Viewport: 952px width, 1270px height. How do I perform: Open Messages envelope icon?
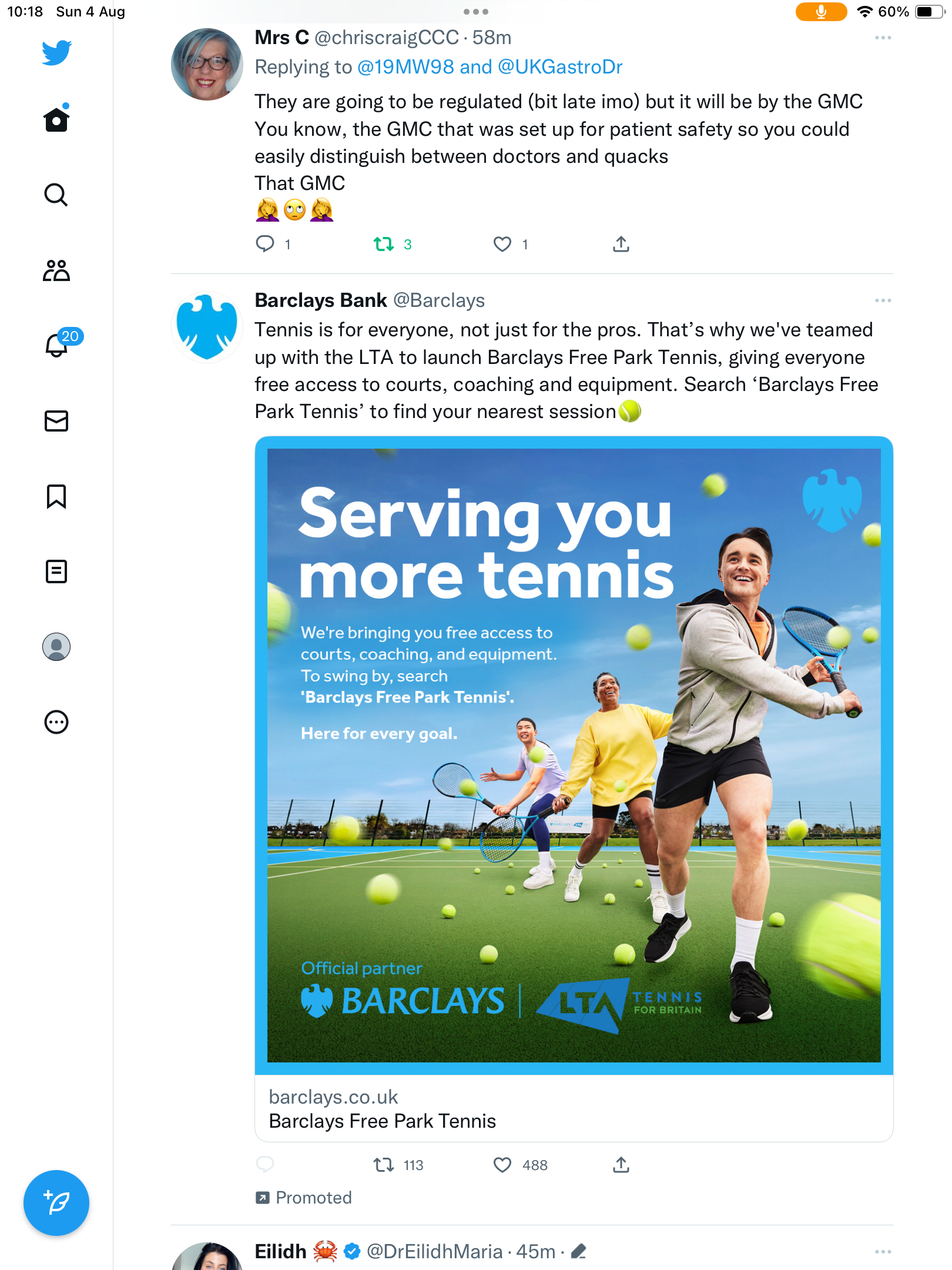click(x=56, y=421)
